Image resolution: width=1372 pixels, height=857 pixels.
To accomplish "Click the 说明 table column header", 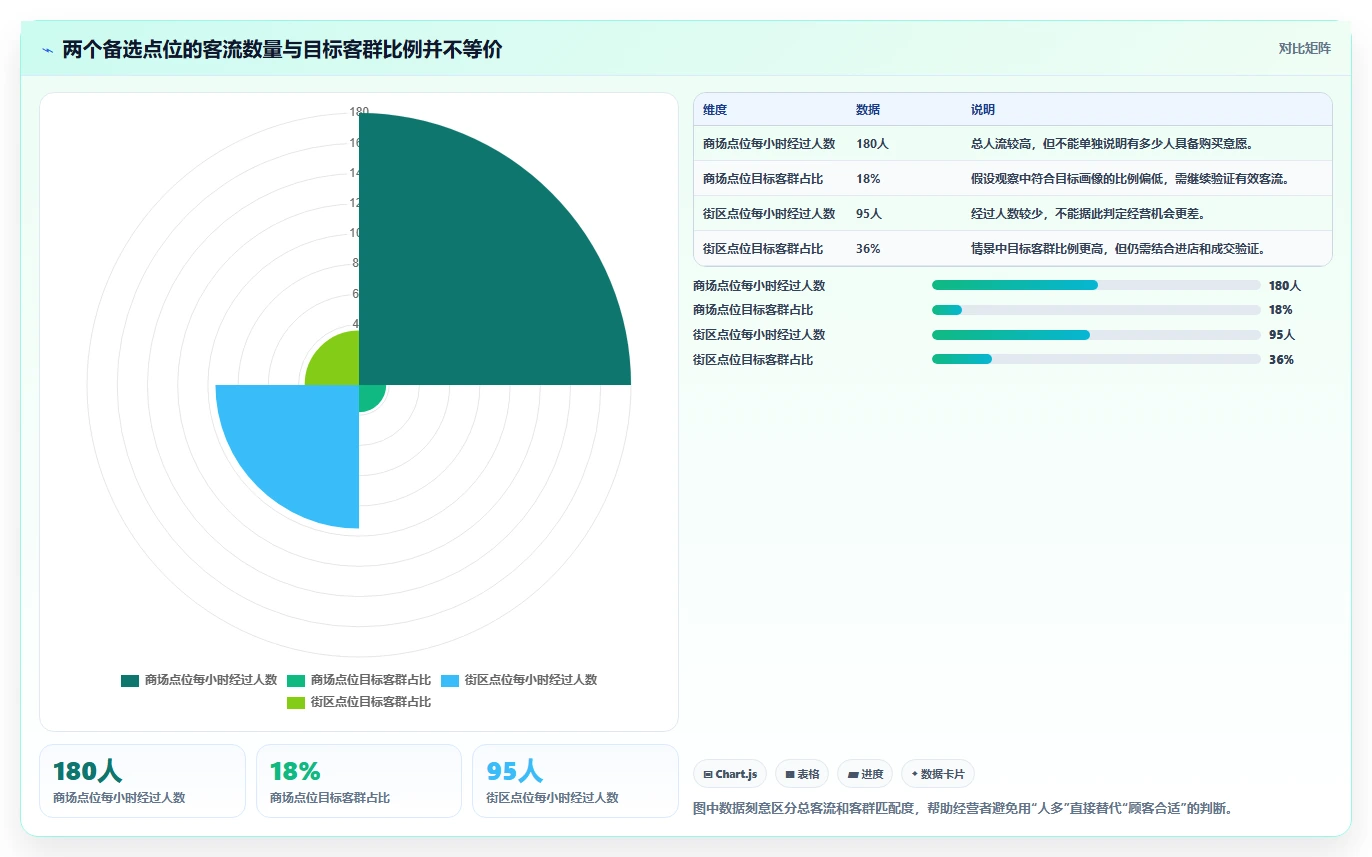I will (983, 110).
